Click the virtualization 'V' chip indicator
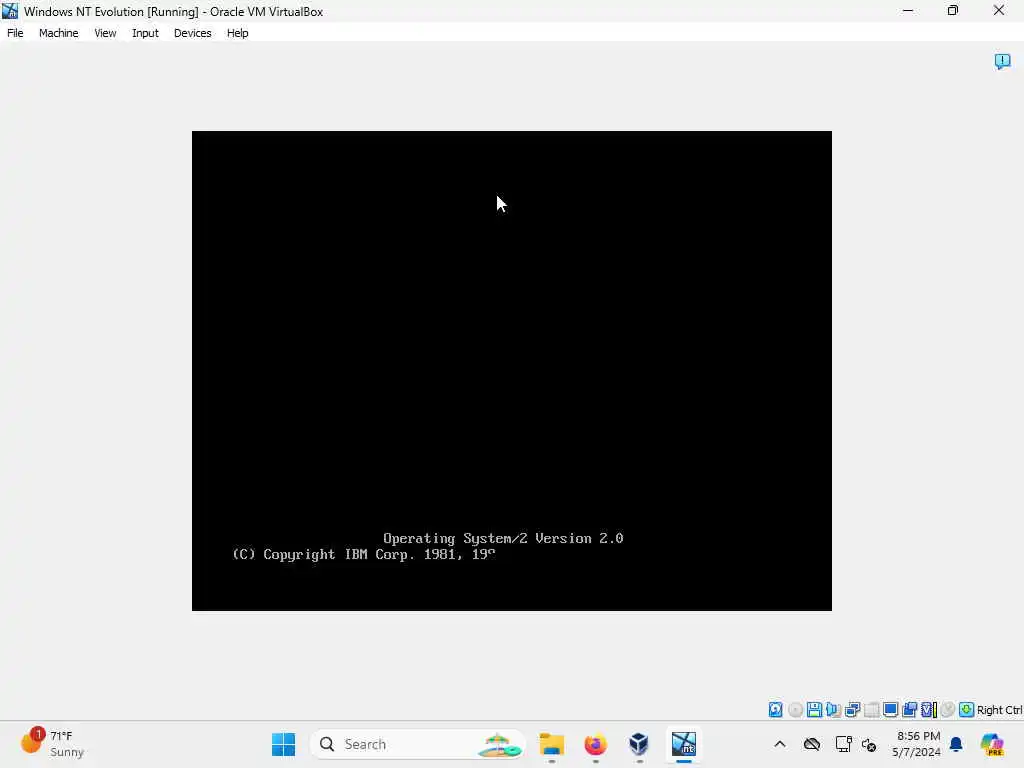The width and height of the screenshot is (1024, 768). [929, 709]
